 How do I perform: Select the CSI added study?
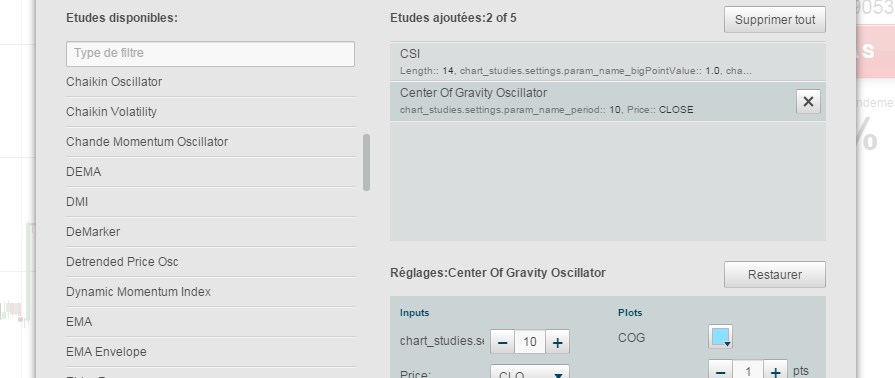(x=607, y=61)
